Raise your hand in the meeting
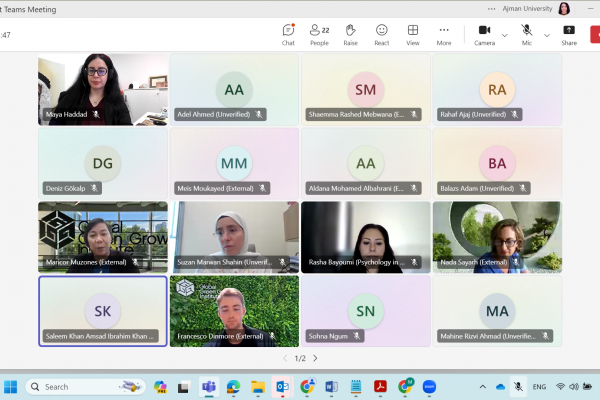The height and width of the screenshot is (400, 600). click(350, 34)
